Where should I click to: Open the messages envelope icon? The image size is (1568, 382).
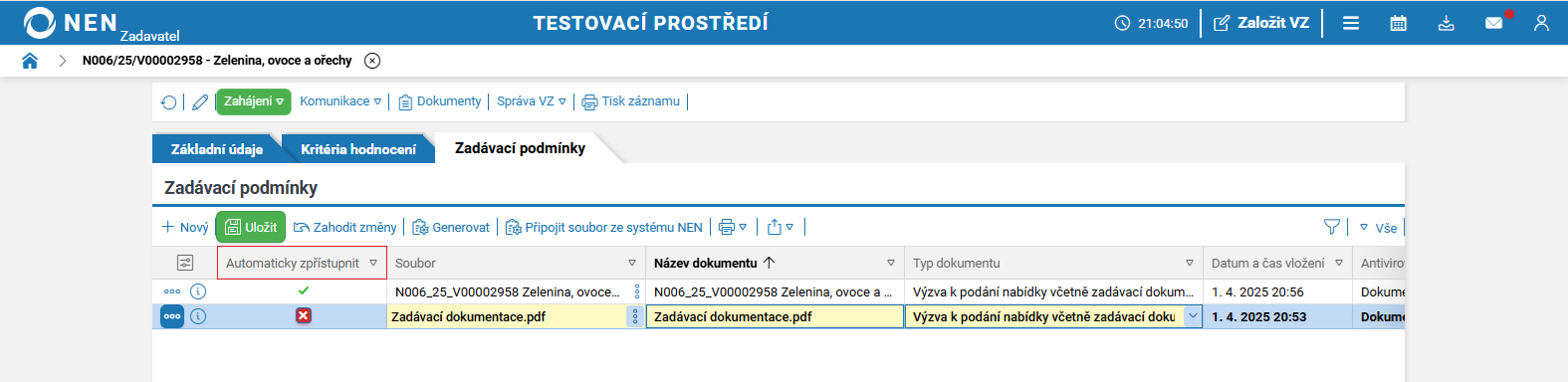coord(1494,23)
